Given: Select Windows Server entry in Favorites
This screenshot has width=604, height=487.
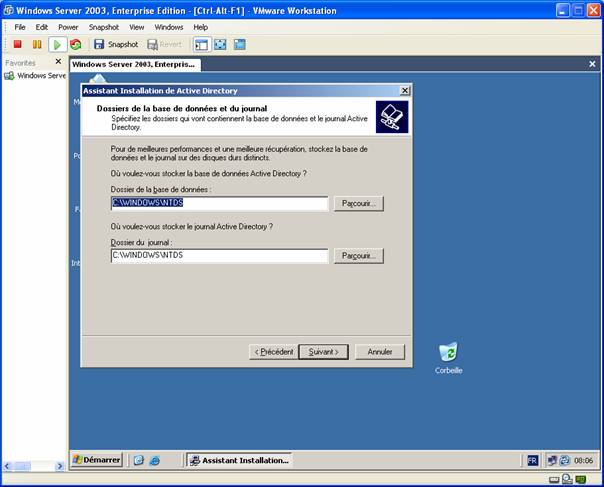Looking at the screenshot, I should click(35, 76).
